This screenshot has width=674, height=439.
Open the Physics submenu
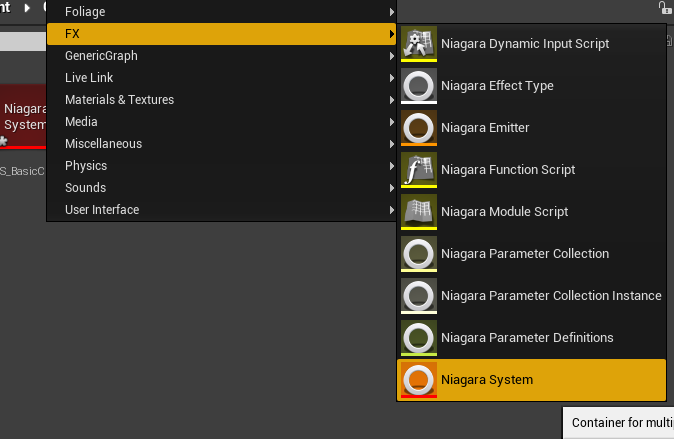221,166
